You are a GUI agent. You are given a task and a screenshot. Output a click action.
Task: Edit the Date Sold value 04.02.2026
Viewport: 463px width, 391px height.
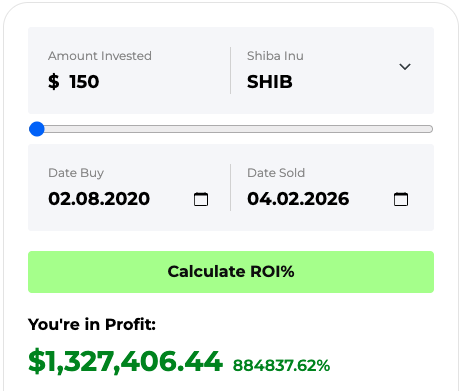[x=298, y=199]
